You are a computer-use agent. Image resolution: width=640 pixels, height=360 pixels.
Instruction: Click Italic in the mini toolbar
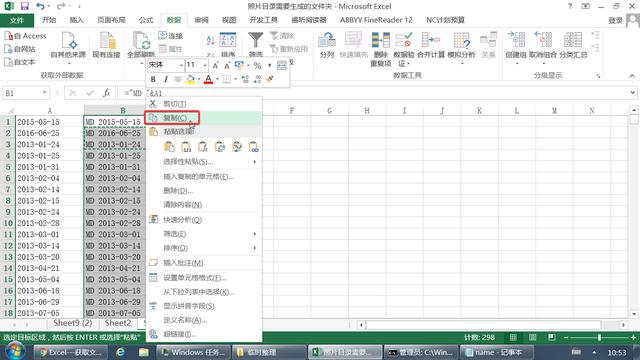[165, 79]
